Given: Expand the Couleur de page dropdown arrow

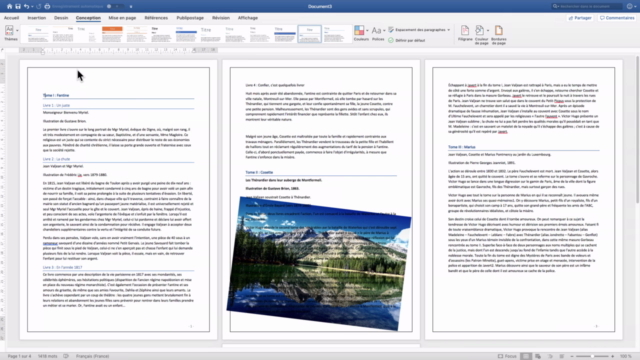Looking at the screenshot, I should (488, 31).
